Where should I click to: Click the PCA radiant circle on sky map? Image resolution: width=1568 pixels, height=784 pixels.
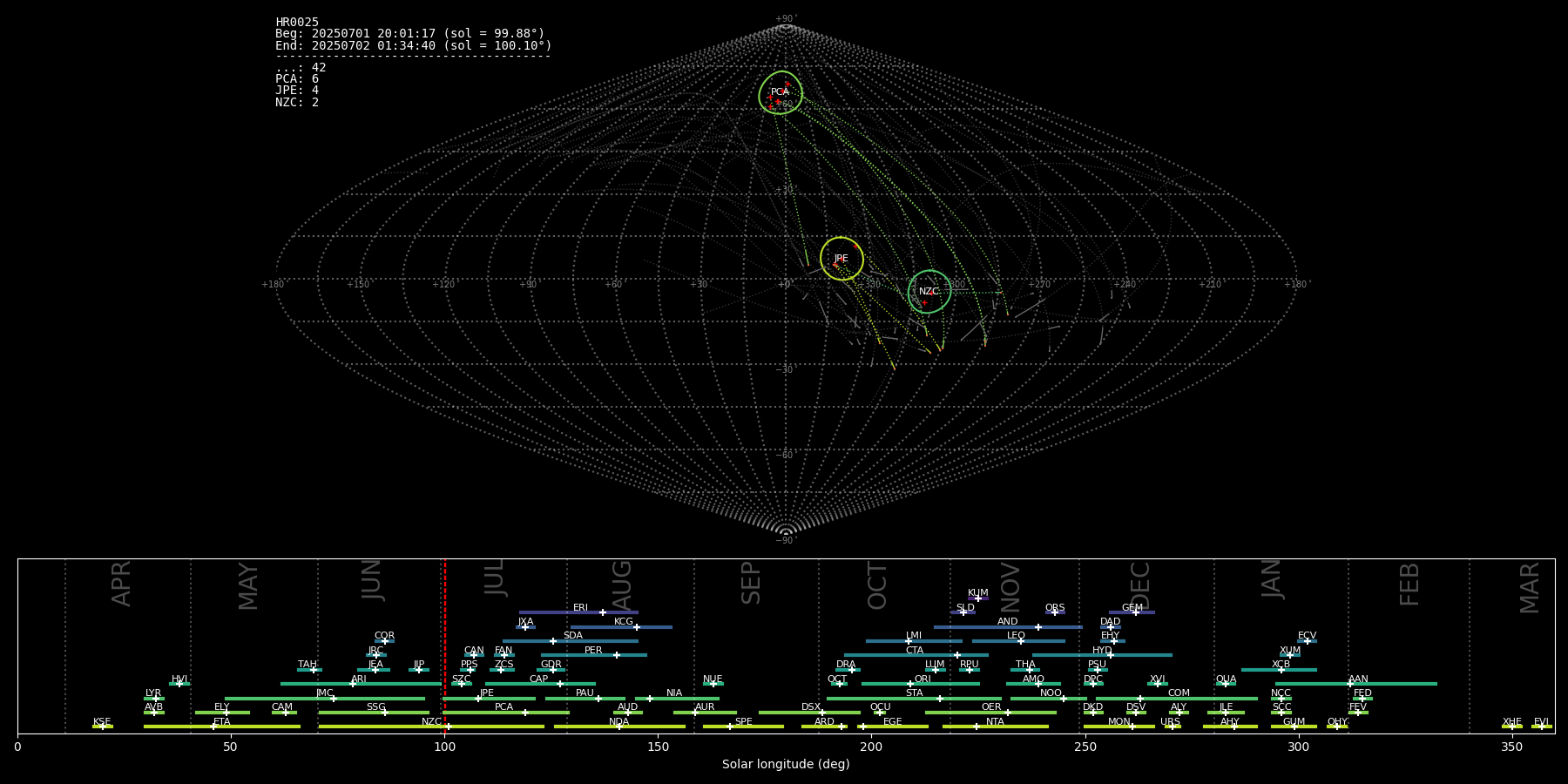pos(781,93)
